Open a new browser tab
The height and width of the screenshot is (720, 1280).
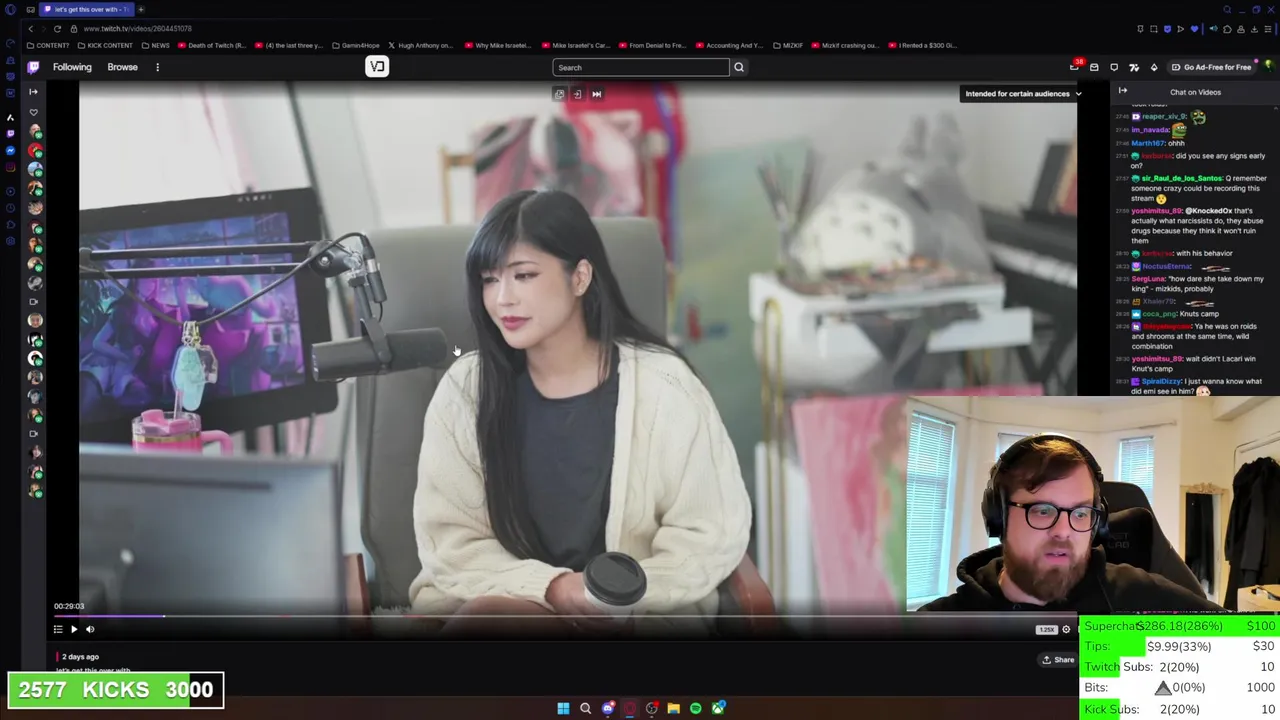[141, 9]
